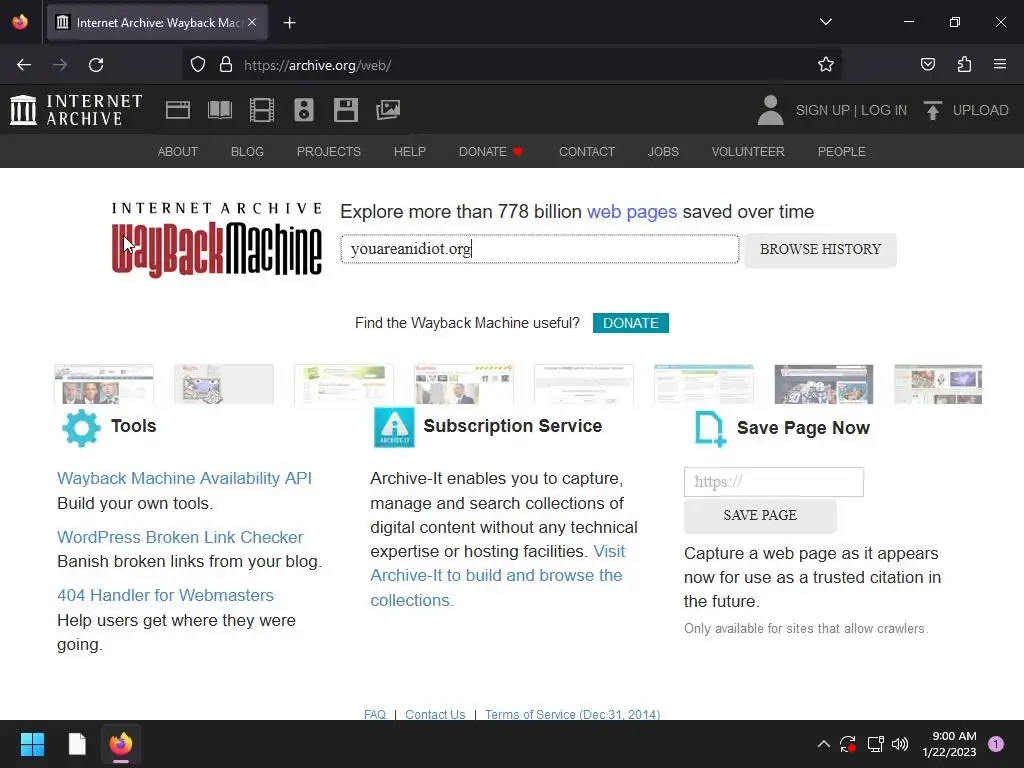Image resolution: width=1024 pixels, height=768 pixels.
Task: Open a new browser tab
Action: point(289,23)
